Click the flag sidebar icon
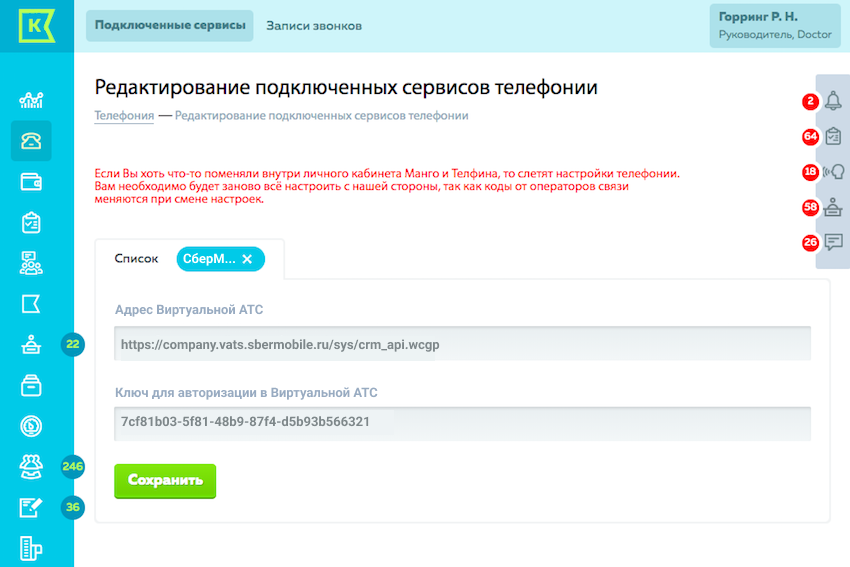Screen dimensions: 850x567 pos(31,304)
